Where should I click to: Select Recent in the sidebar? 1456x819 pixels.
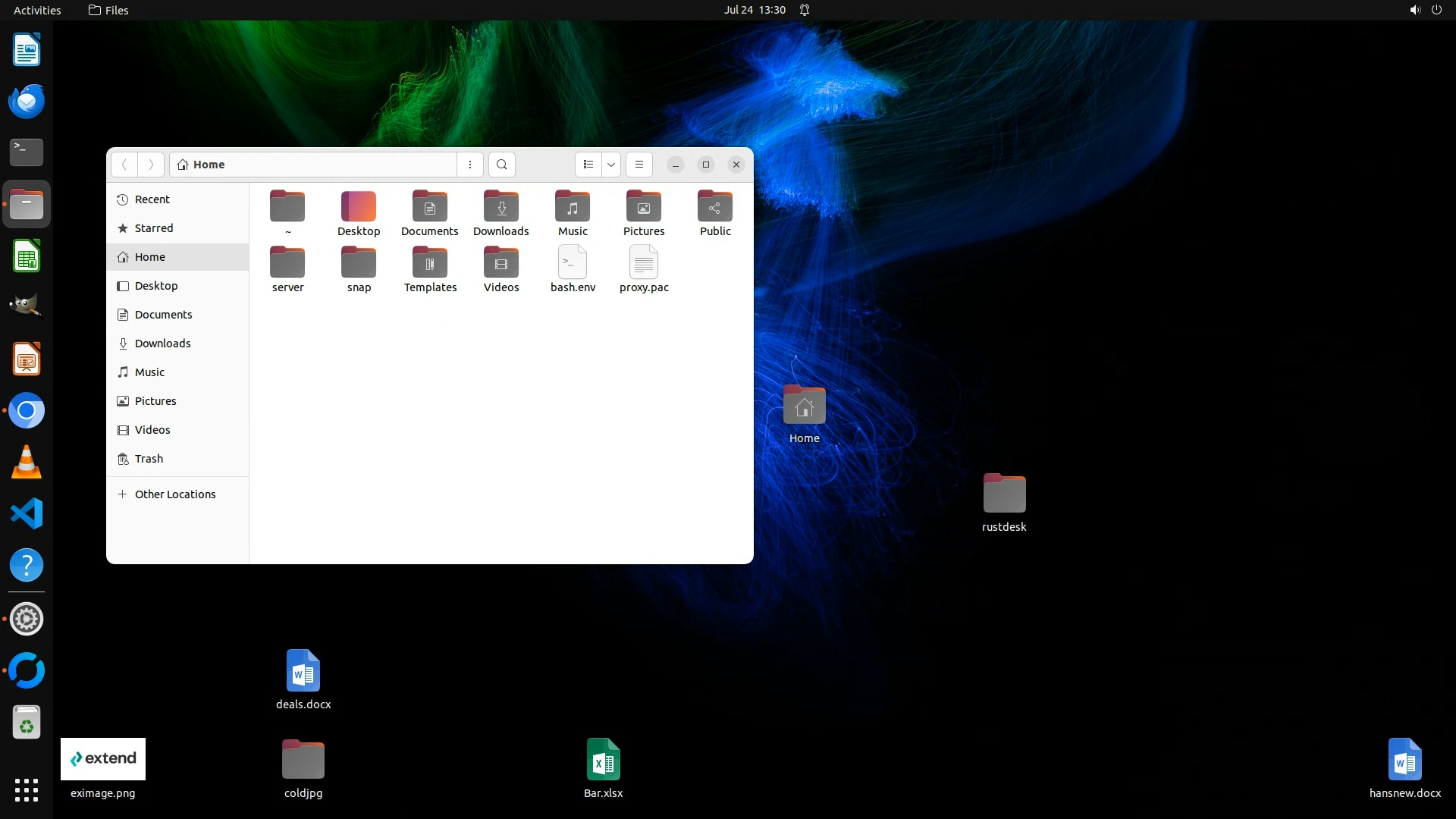(152, 199)
